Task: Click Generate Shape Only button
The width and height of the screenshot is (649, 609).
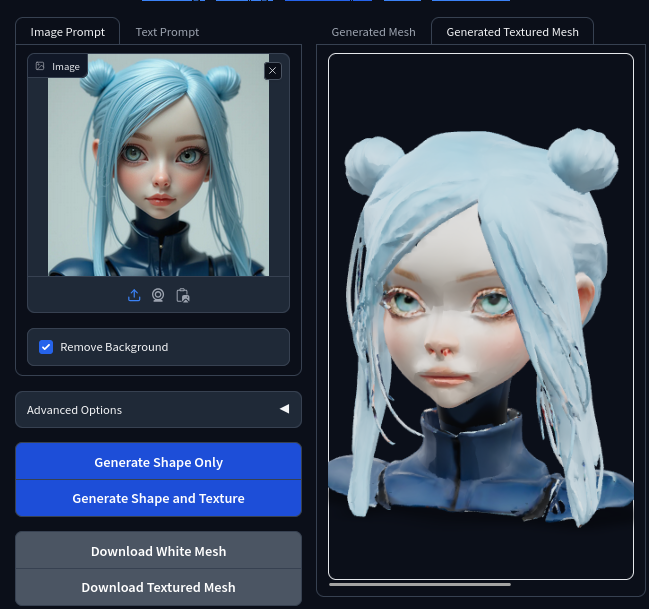Action: tap(158, 462)
